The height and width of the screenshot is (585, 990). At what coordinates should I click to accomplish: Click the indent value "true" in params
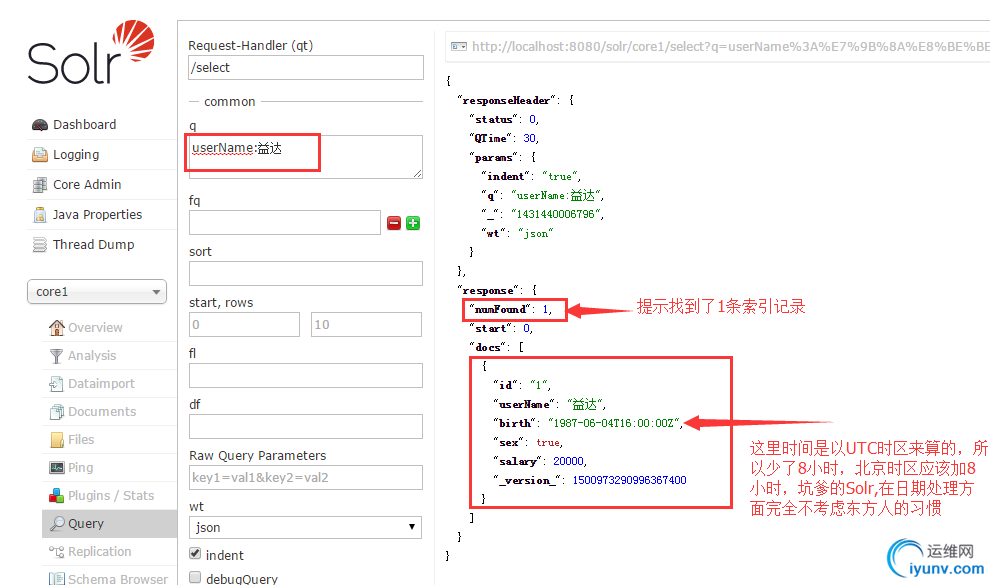click(560, 176)
